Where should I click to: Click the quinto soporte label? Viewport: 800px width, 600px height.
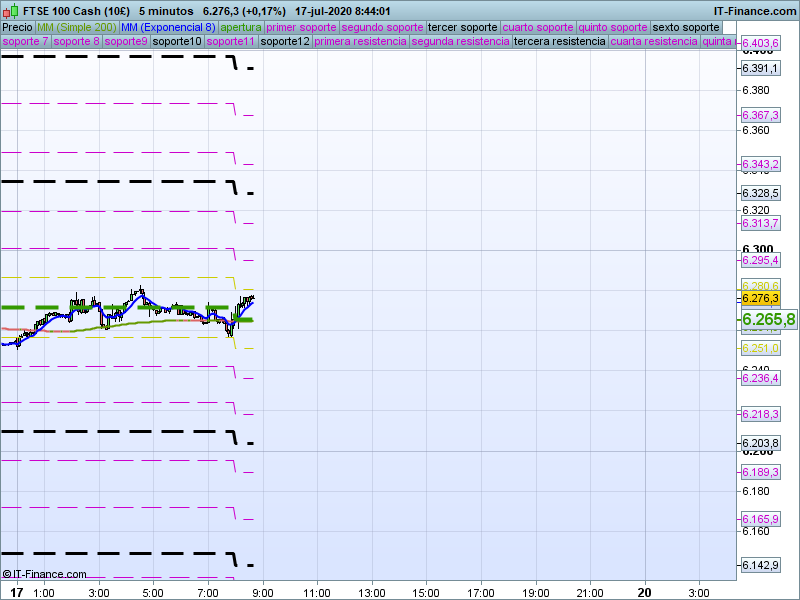tap(613, 27)
